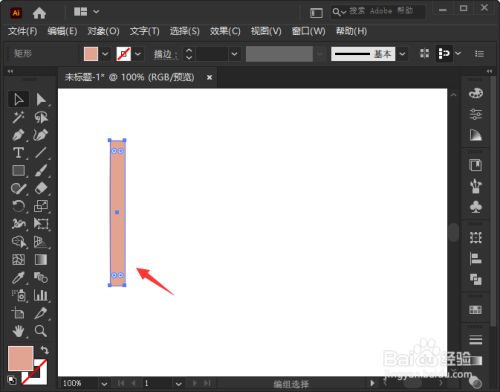Select the Shaper tool
Image resolution: width=500 pixels, height=392 pixels.
(x=18, y=189)
